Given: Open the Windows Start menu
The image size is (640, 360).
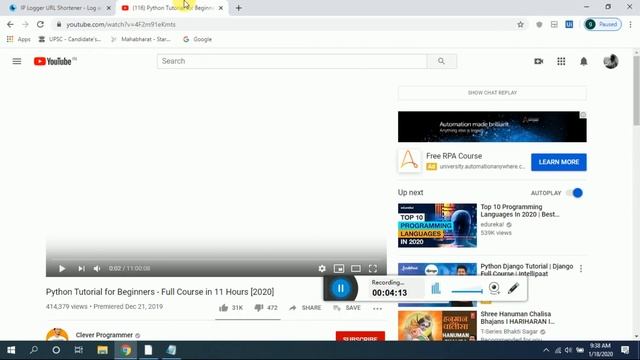Looking at the screenshot, I should (x=11, y=350).
